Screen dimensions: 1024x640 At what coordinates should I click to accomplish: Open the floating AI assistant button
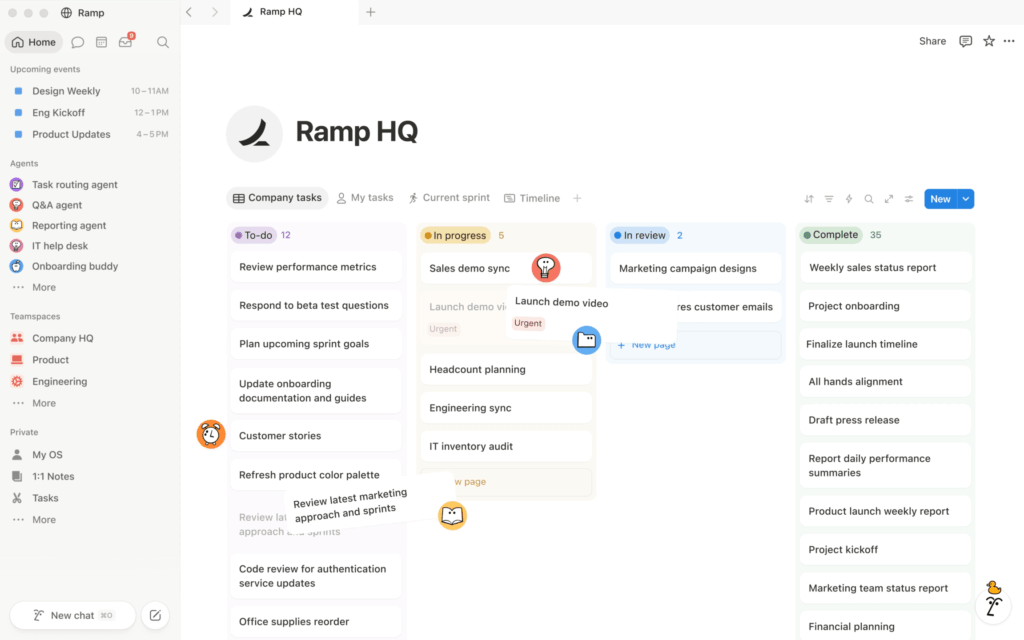tap(993, 605)
